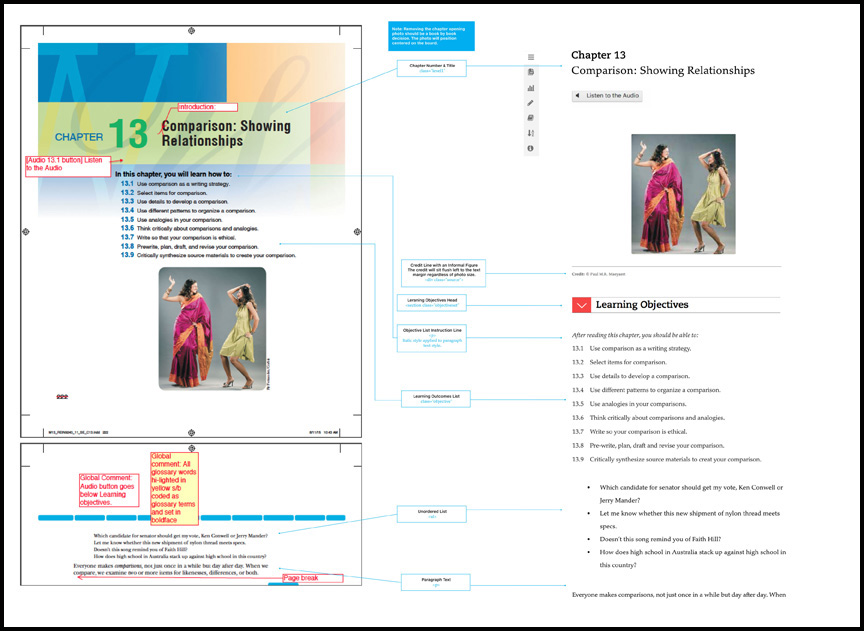Click web objective 13.4 about different patterns
The width and height of the screenshot is (864, 631).
[x=646, y=390]
